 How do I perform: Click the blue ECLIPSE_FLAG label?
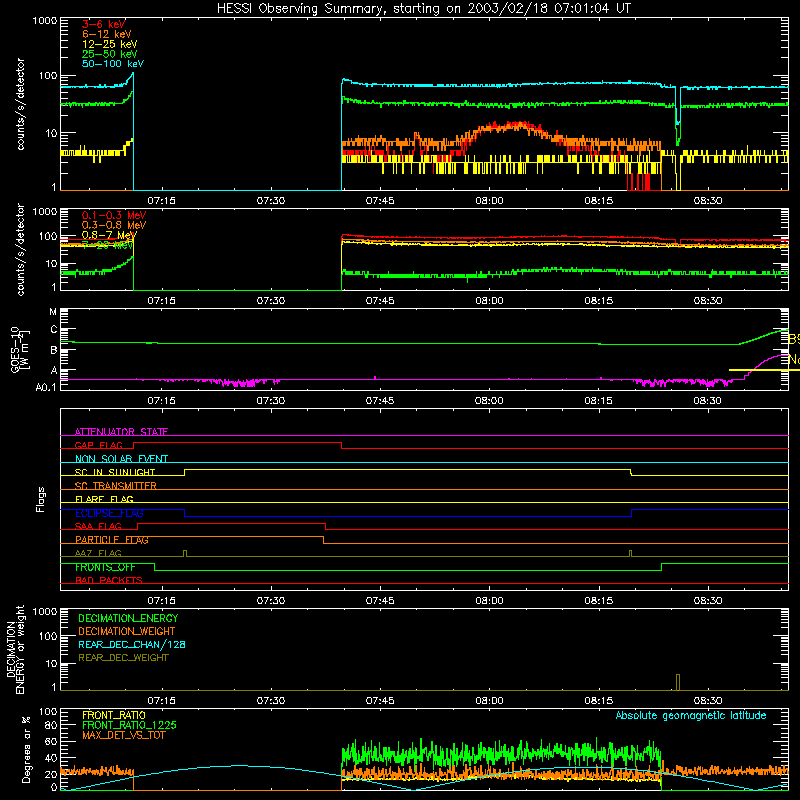109,513
